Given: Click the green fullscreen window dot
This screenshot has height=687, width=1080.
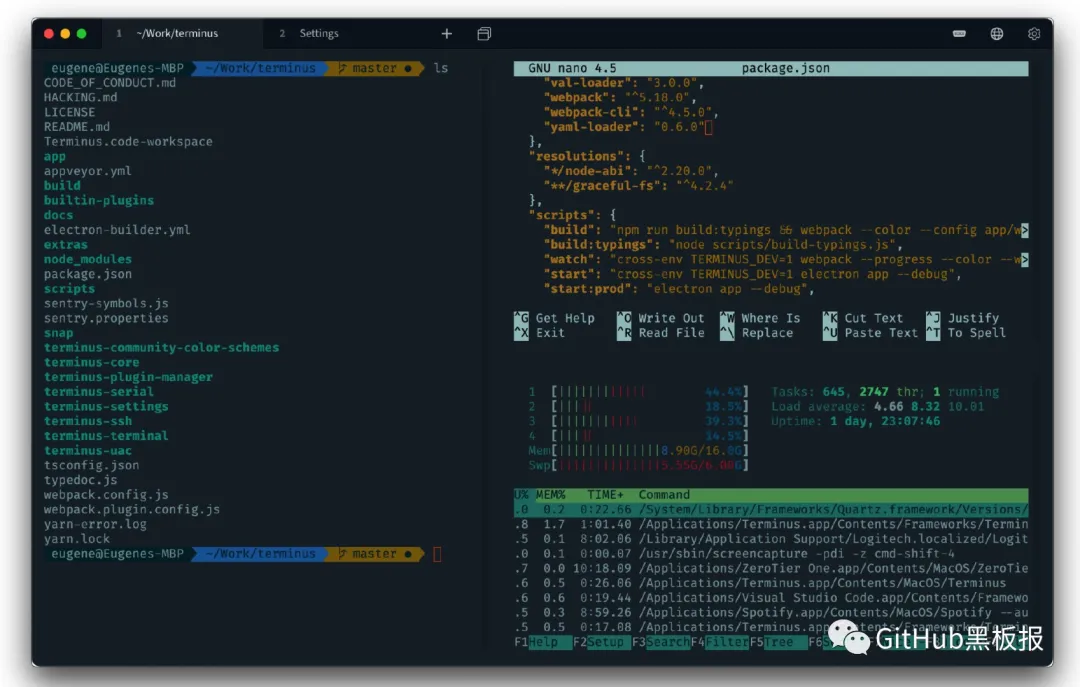Looking at the screenshot, I should point(81,34).
